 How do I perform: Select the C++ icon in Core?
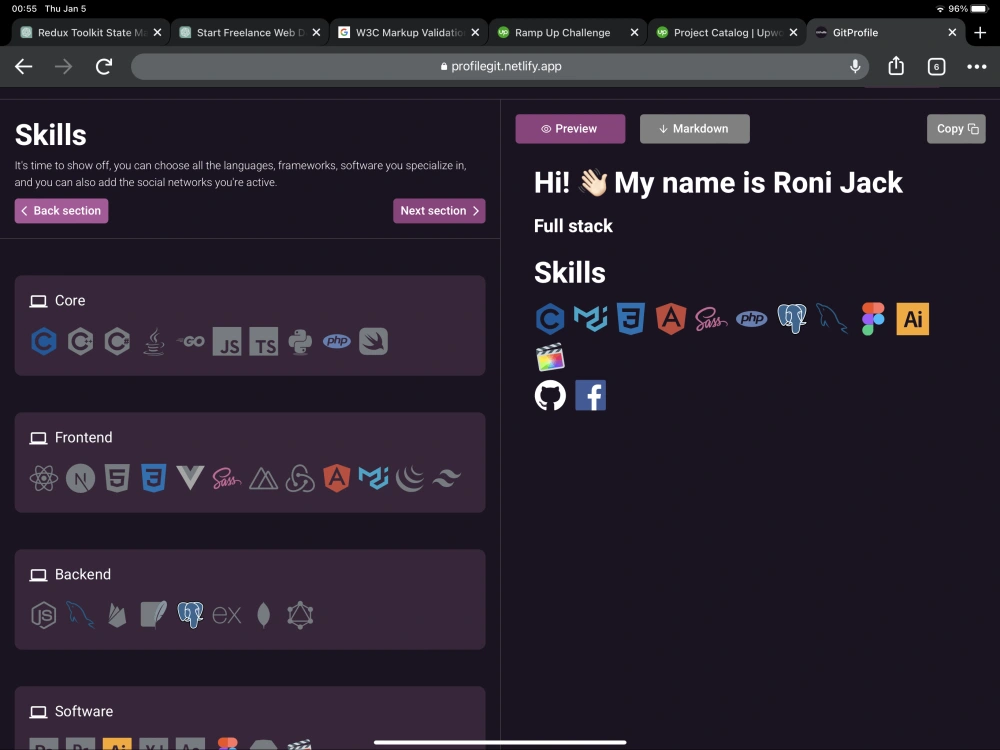click(80, 342)
